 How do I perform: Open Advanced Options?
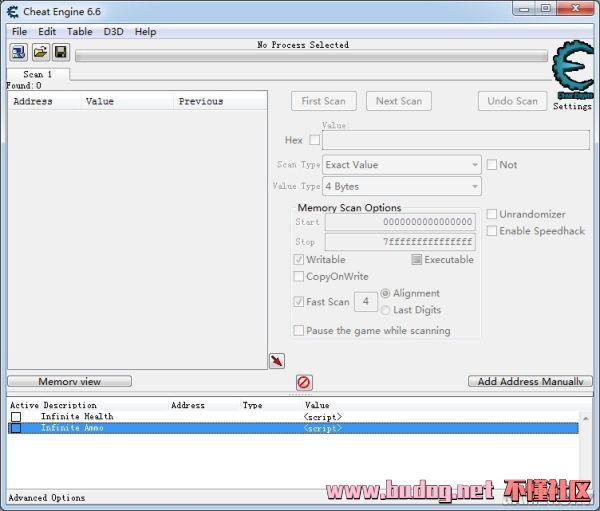click(47, 498)
